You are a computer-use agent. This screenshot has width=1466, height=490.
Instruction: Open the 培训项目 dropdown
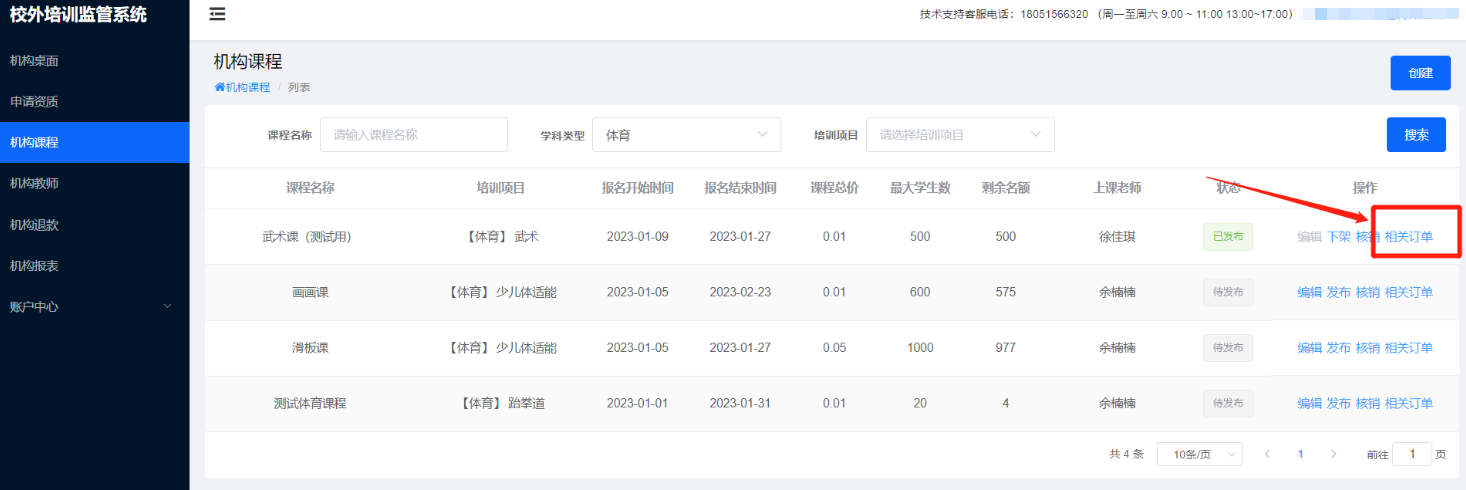point(960,135)
